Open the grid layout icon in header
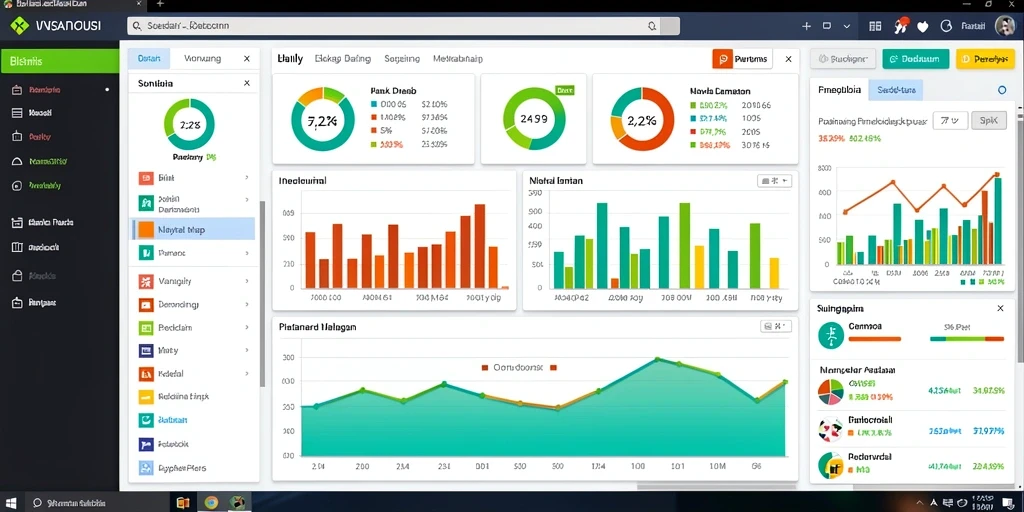Viewport: 1024px width, 512px height. click(876, 26)
